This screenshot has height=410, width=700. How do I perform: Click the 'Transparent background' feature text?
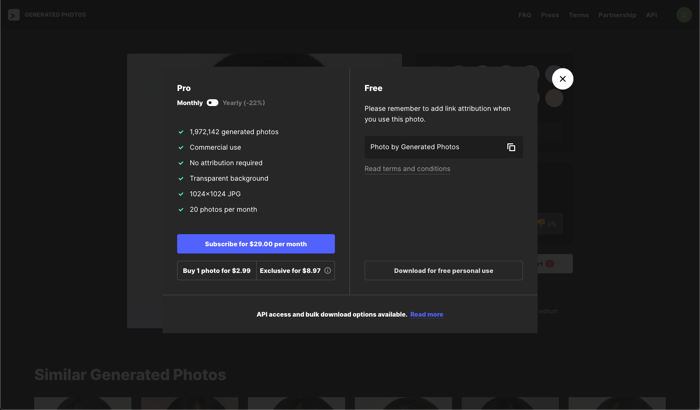(x=229, y=178)
